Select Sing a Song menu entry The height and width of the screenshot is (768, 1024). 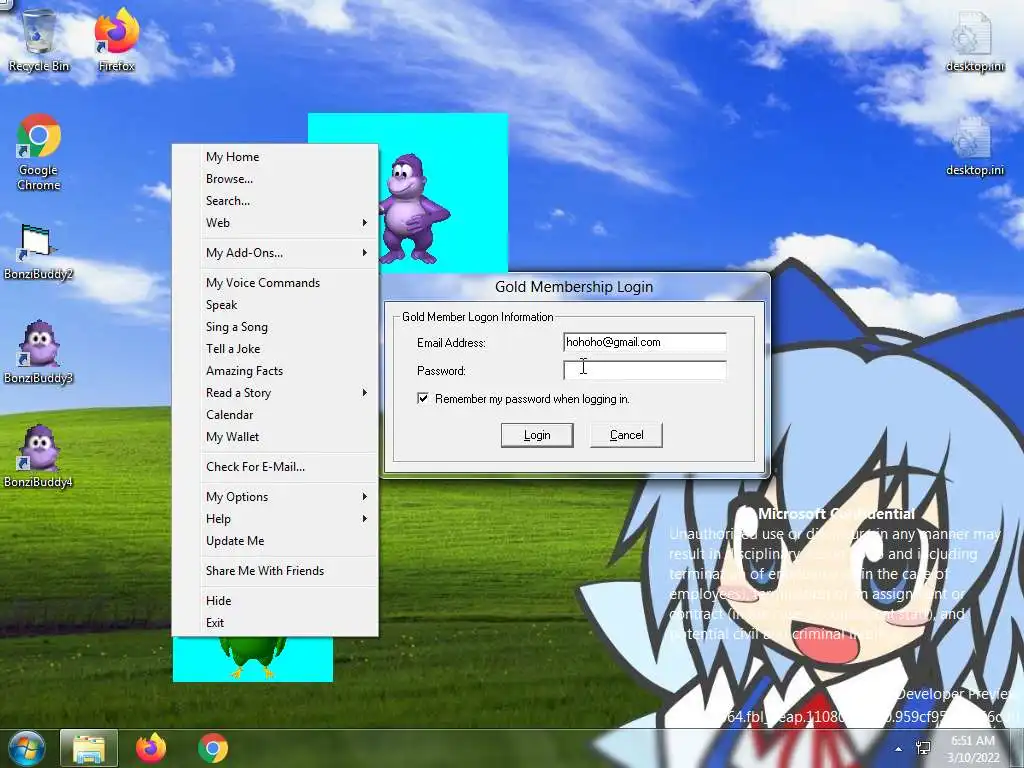(287, 327)
